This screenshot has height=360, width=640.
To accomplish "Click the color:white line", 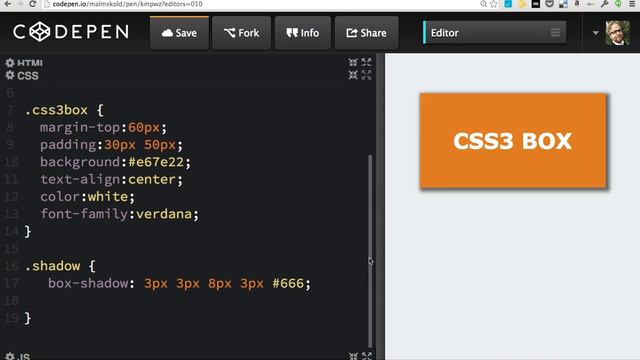I will pos(87,197).
